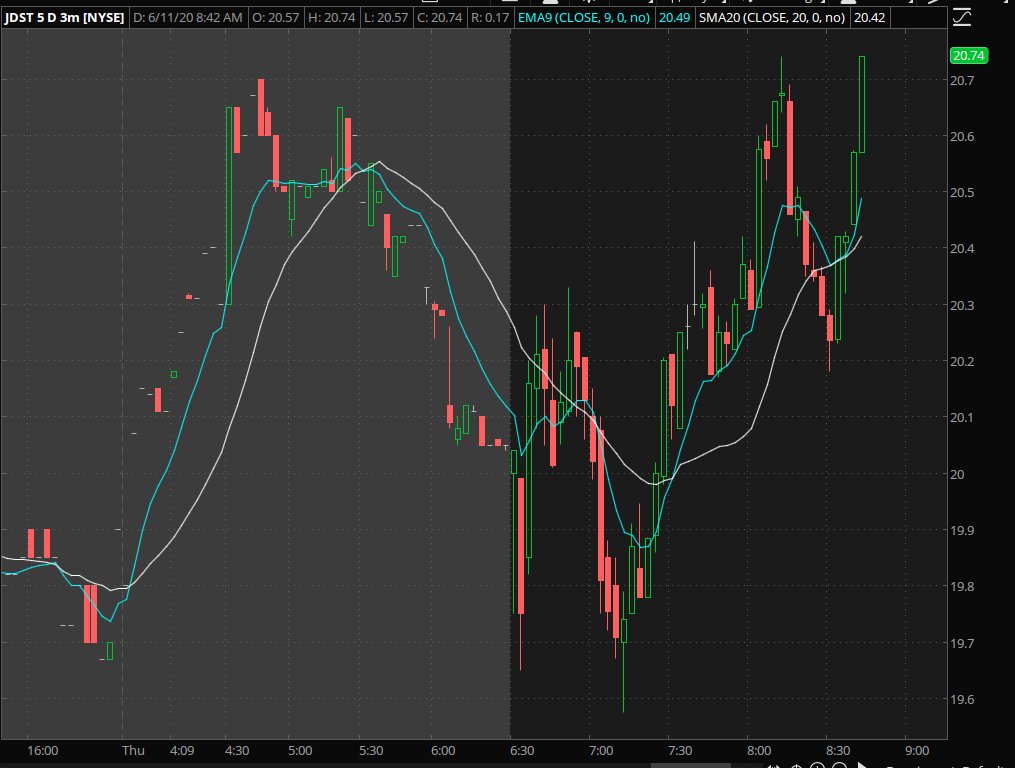Click the 4:30 time axis label
Viewport: 1015px width, 768px height.
click(x=237, y=751)
